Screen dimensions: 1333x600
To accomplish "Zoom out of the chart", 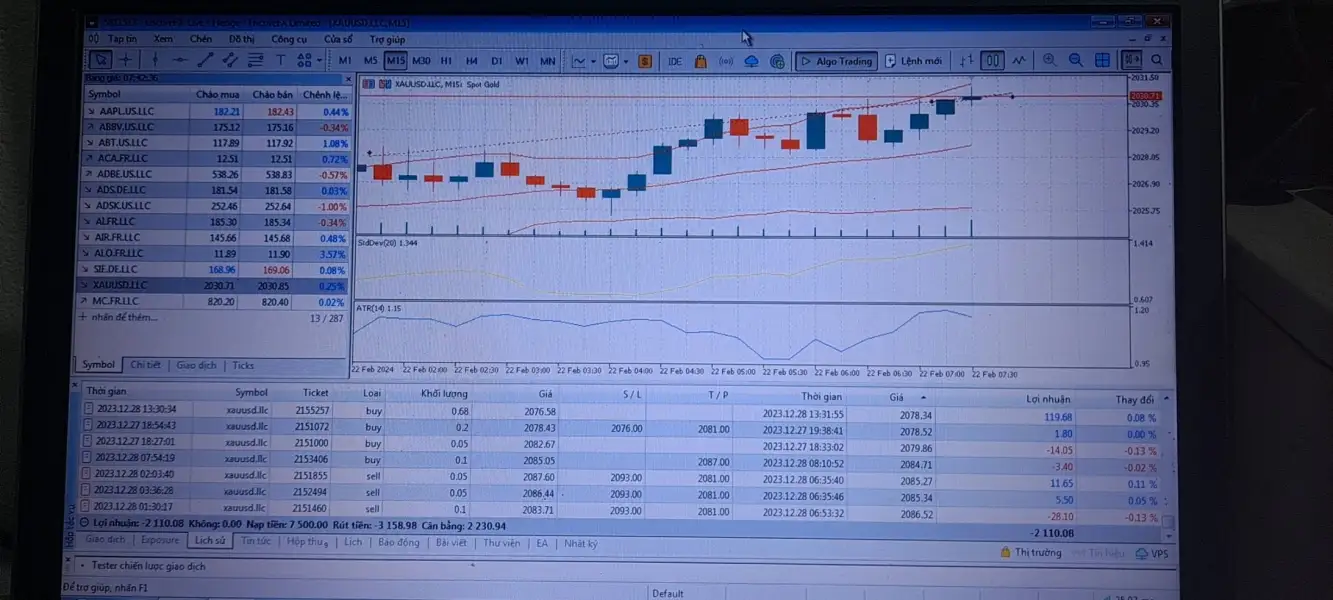I will [1075, 61].
